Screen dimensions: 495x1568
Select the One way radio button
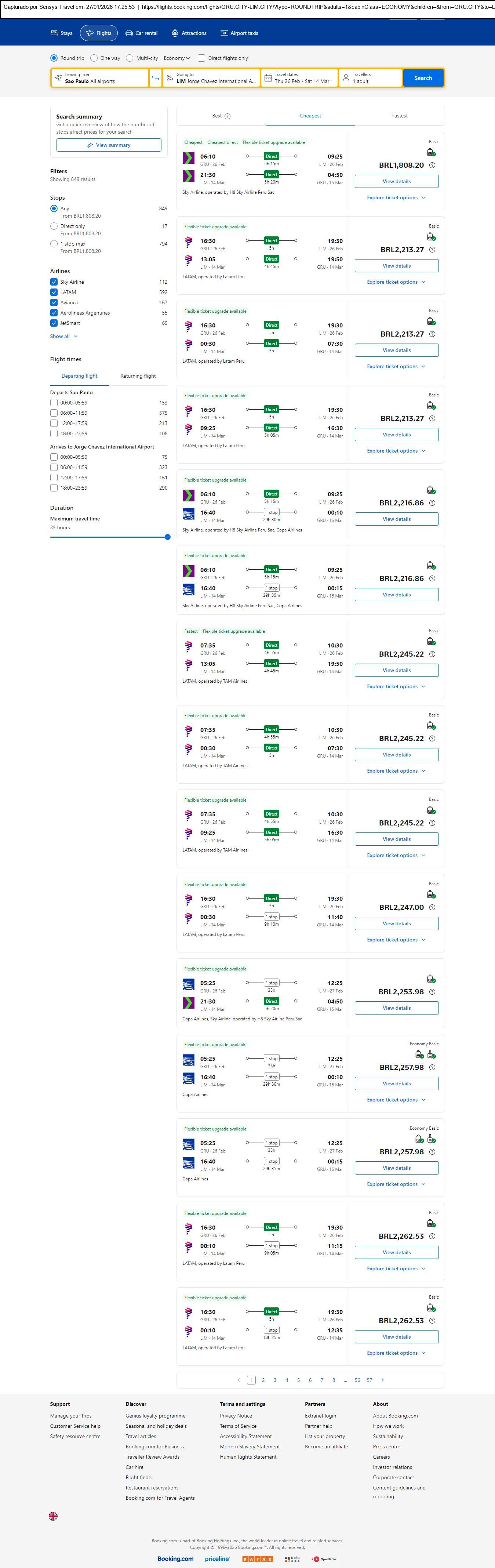94,58
